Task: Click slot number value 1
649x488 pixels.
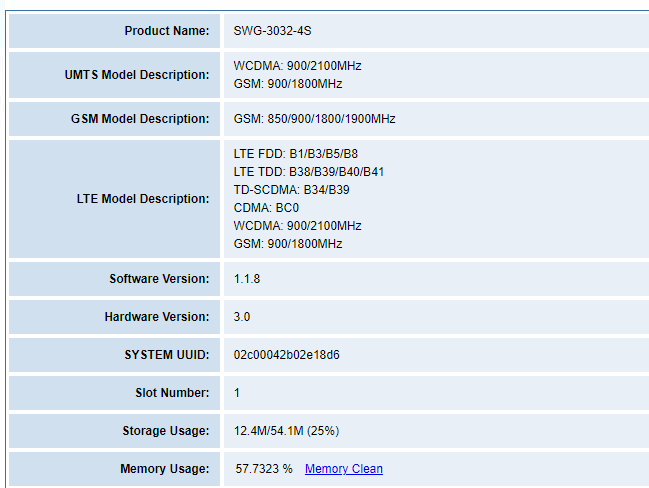Action: [x=237, y=392]
